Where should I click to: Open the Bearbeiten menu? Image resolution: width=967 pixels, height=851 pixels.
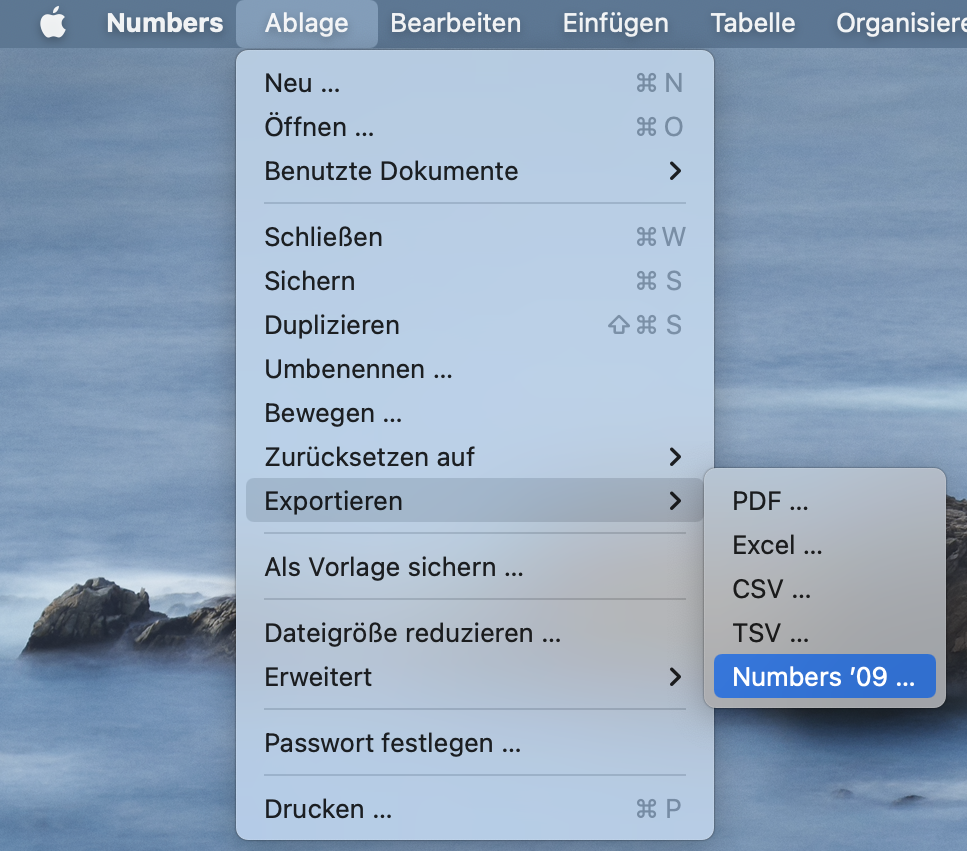pyautogui.click(x=455, y=23)
